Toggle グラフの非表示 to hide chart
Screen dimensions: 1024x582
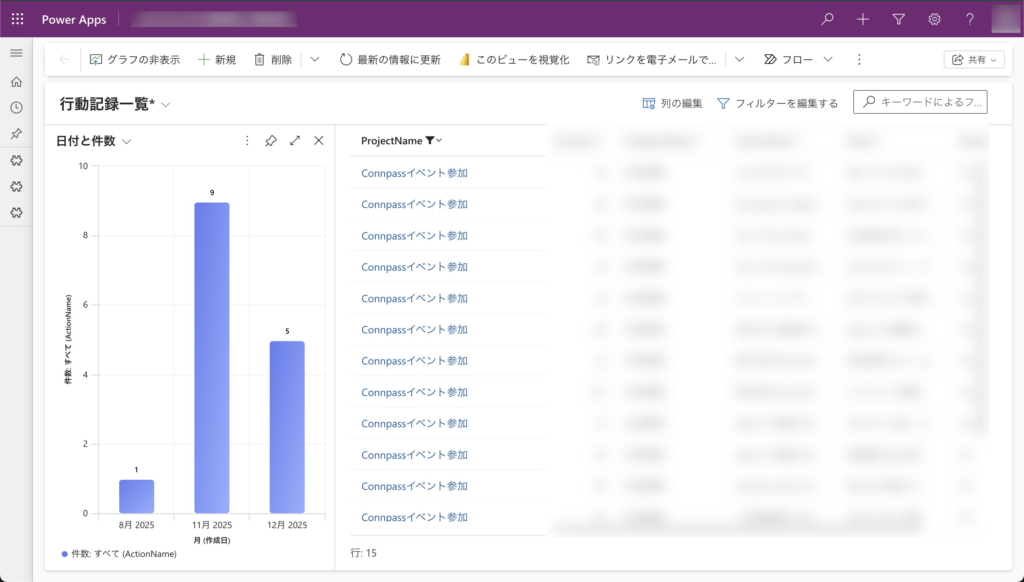click(135, 60)
